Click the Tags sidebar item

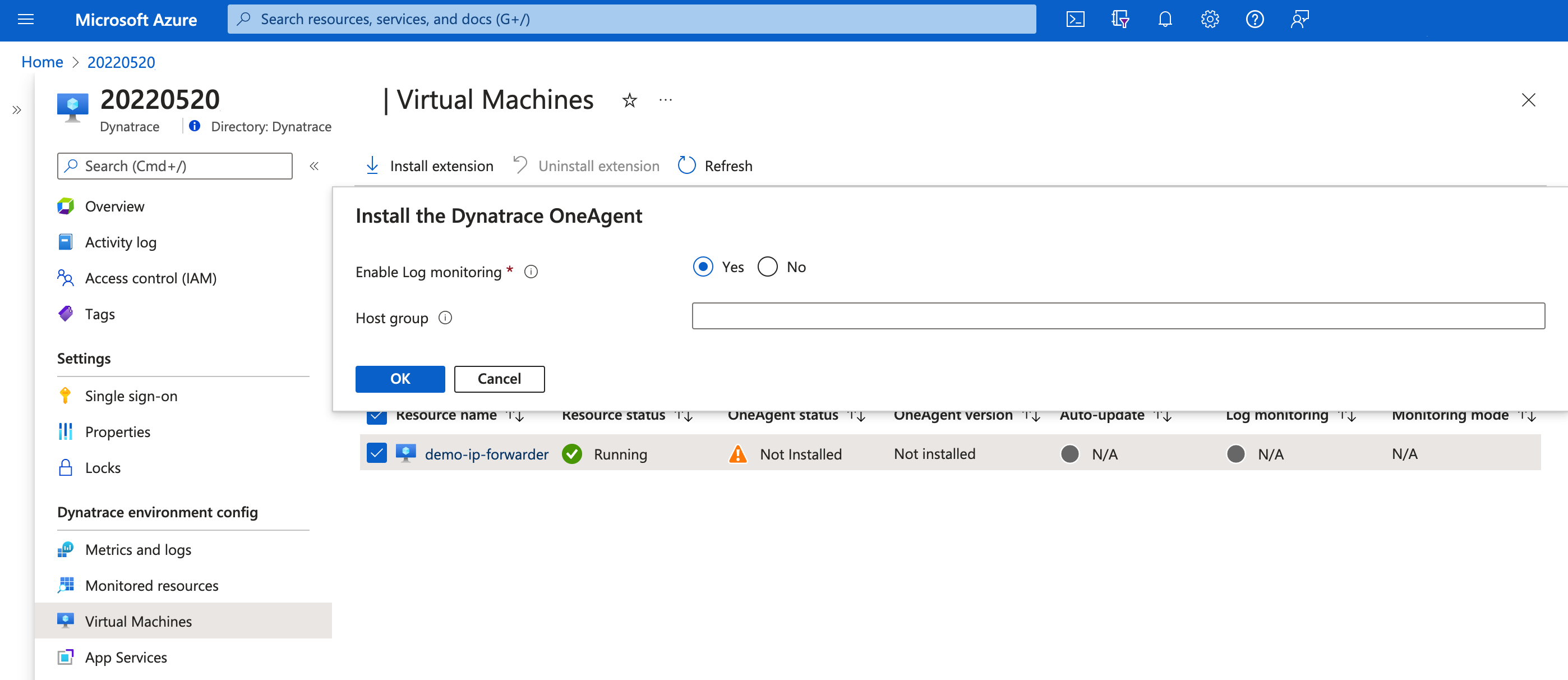100,313
